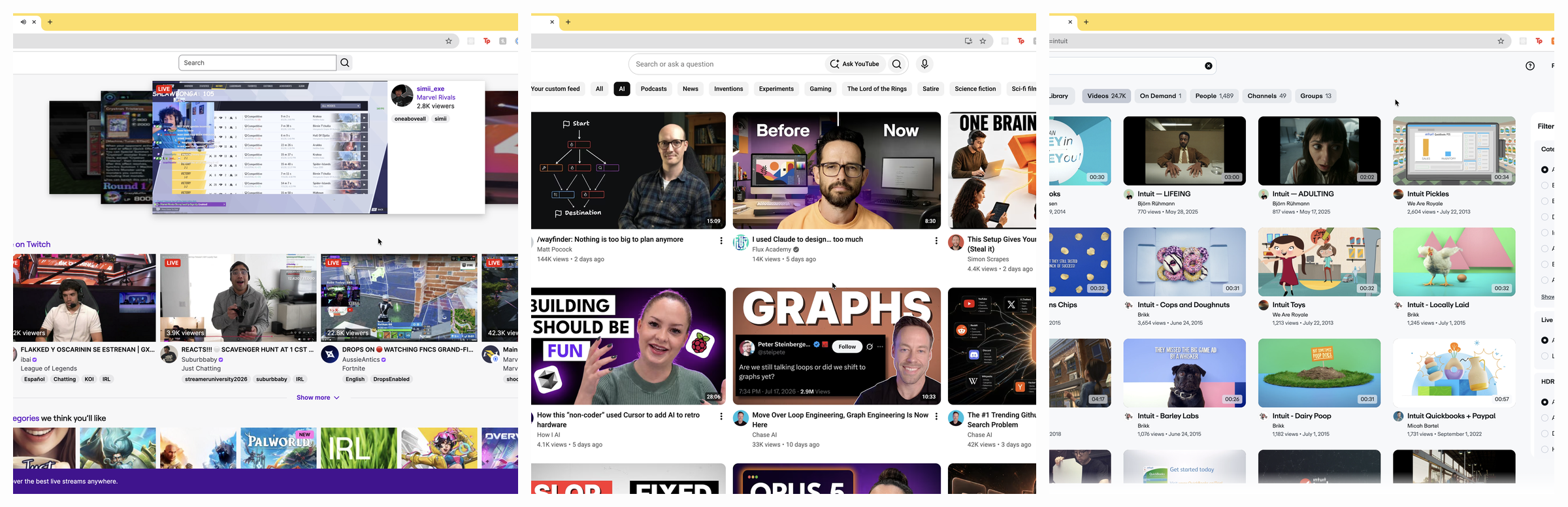Click AussieAntics channel avatar
Image resolution: width=1568 pixels, height=507 pixels.
[330, 355]
